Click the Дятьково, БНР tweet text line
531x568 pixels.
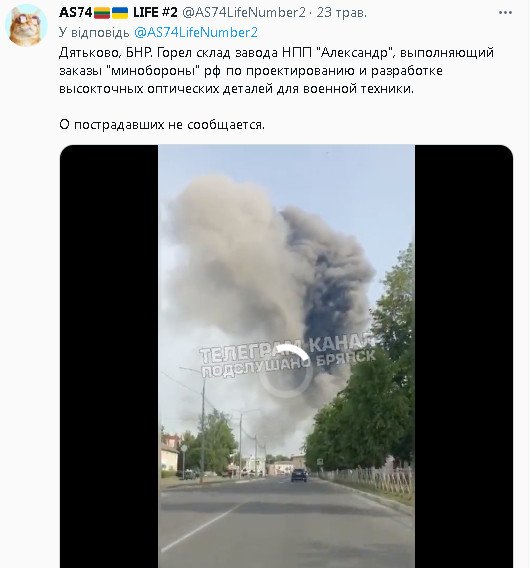click(x=276, y=53)
